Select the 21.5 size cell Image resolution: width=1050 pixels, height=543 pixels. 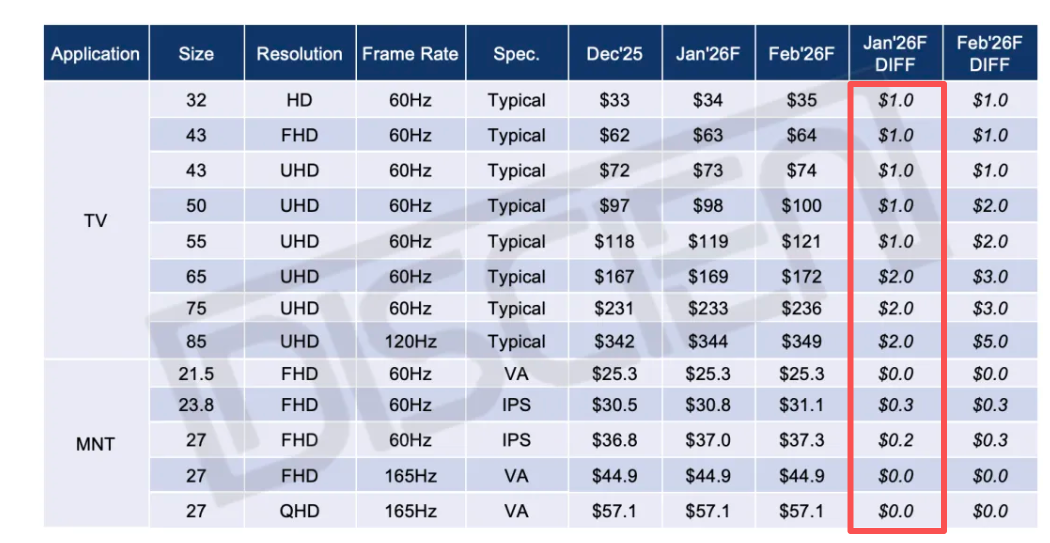point(196,374)
